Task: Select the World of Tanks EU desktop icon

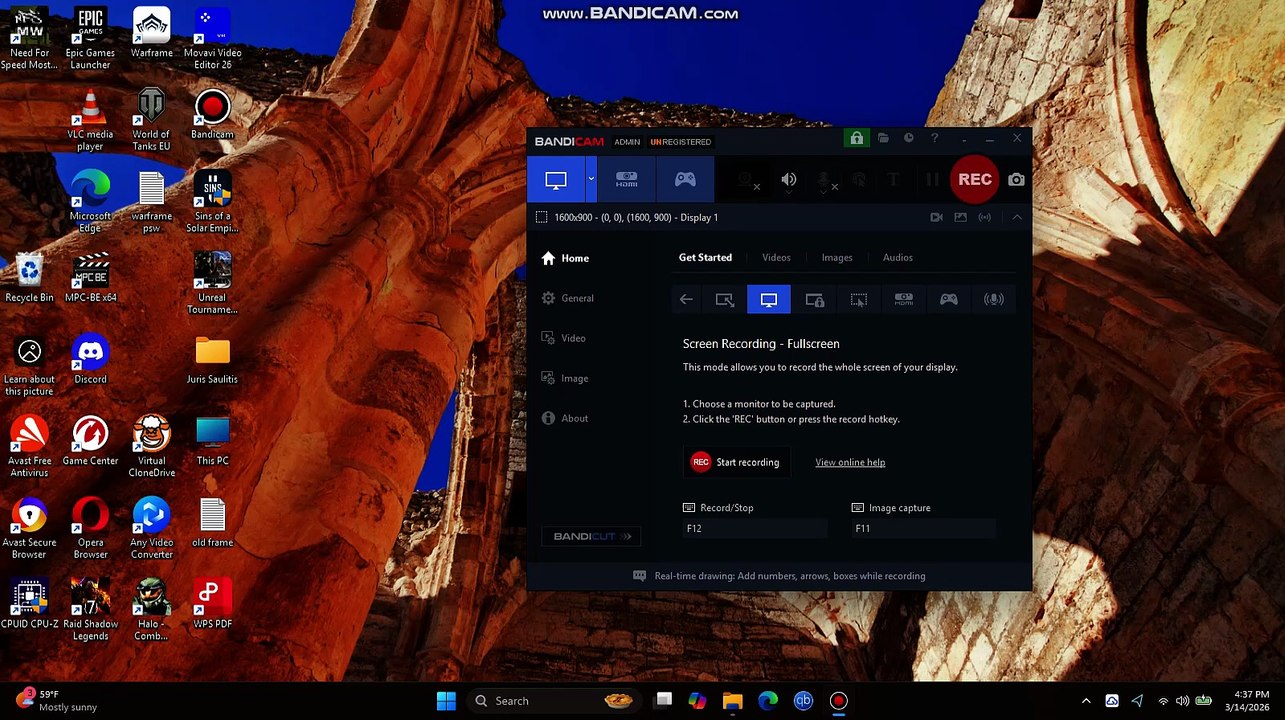Action: click(151, 121)
